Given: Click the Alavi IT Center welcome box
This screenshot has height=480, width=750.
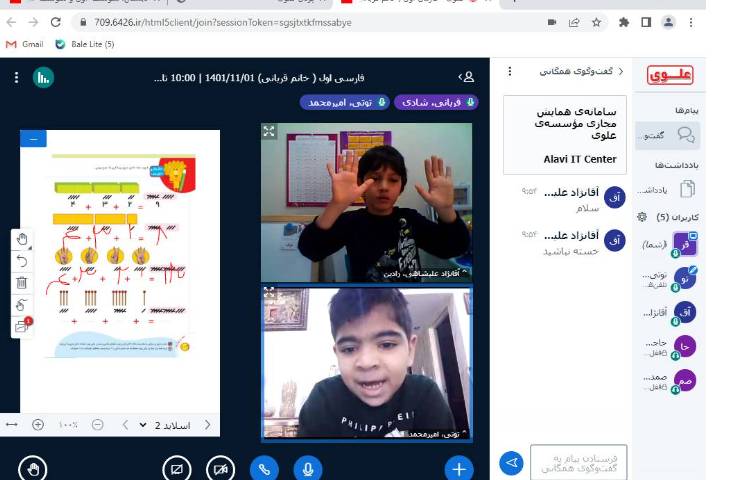Looking at the screenshot, I should 565,135.
